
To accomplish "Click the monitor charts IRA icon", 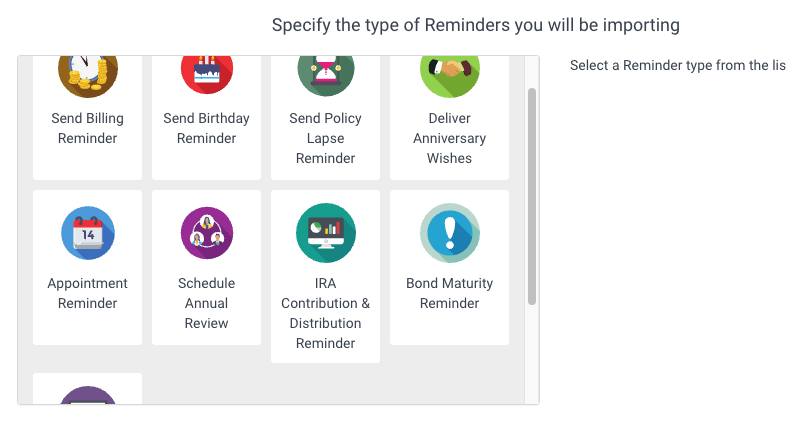I will pyautogui.click(x=326, y=233).
